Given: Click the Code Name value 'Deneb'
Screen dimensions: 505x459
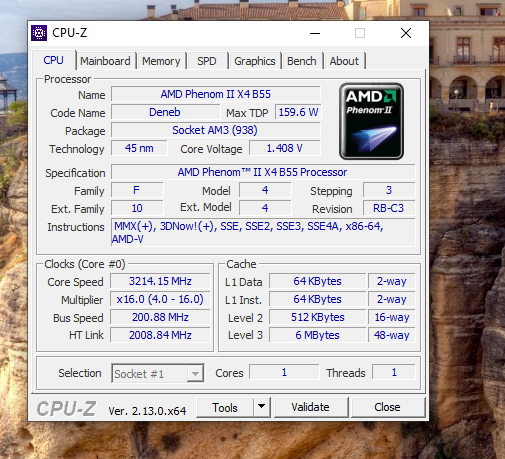Looking at the screenshot, I should click(x=165, y=112).
